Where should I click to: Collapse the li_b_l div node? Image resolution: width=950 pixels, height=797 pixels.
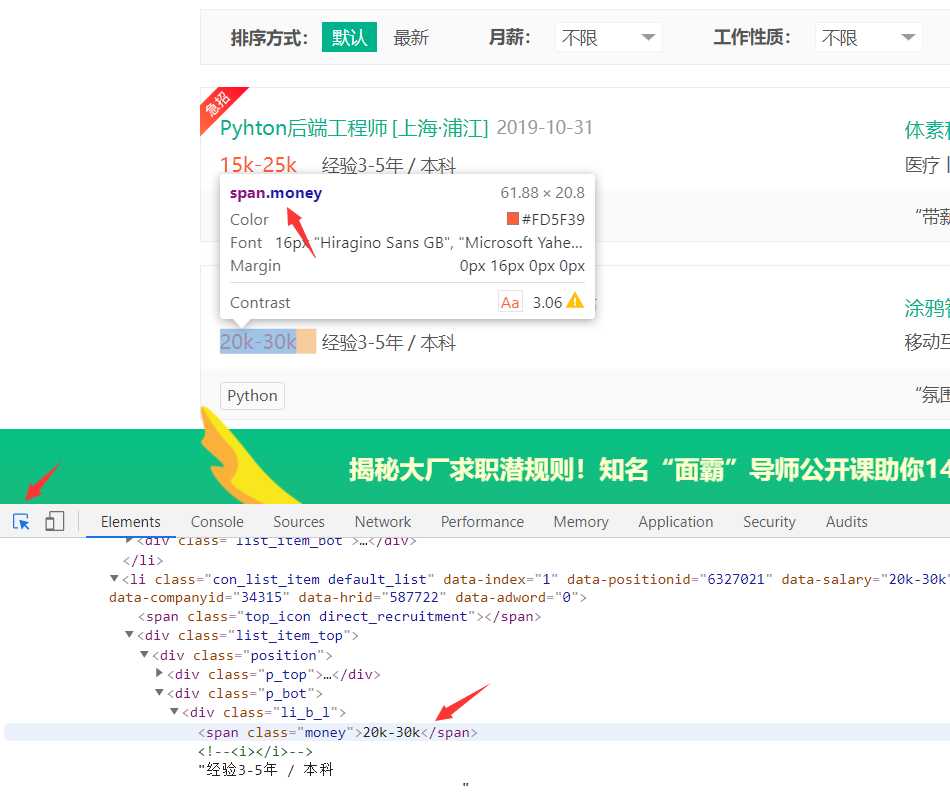pyautogui.click(x=174, y=712)
